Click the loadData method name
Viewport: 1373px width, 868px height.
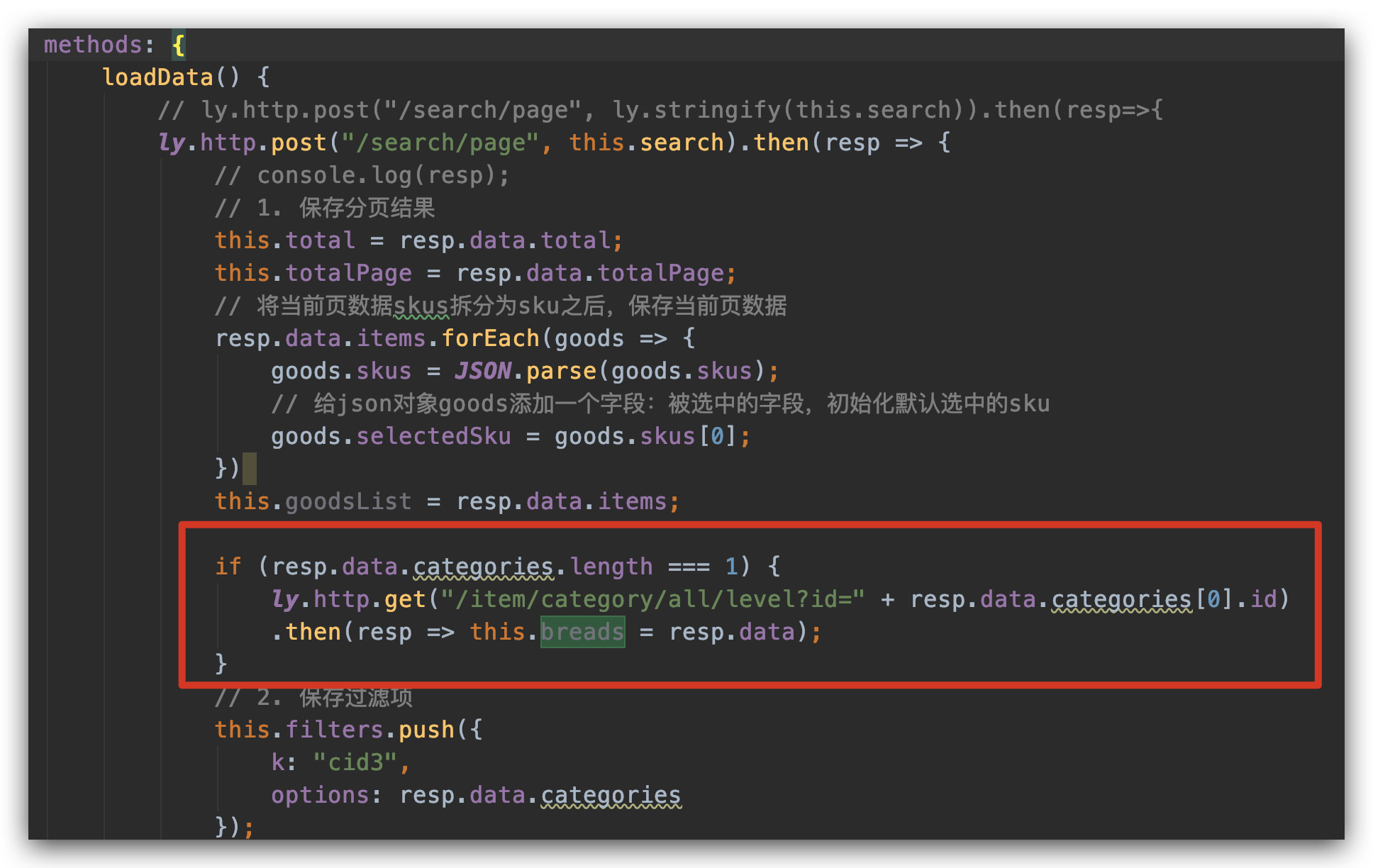click(157, 77)
